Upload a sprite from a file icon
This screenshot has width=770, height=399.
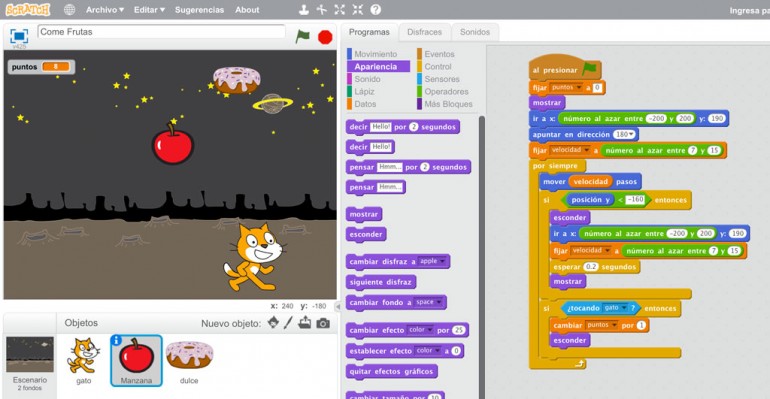pyautogui.click(x=305, y=322)
